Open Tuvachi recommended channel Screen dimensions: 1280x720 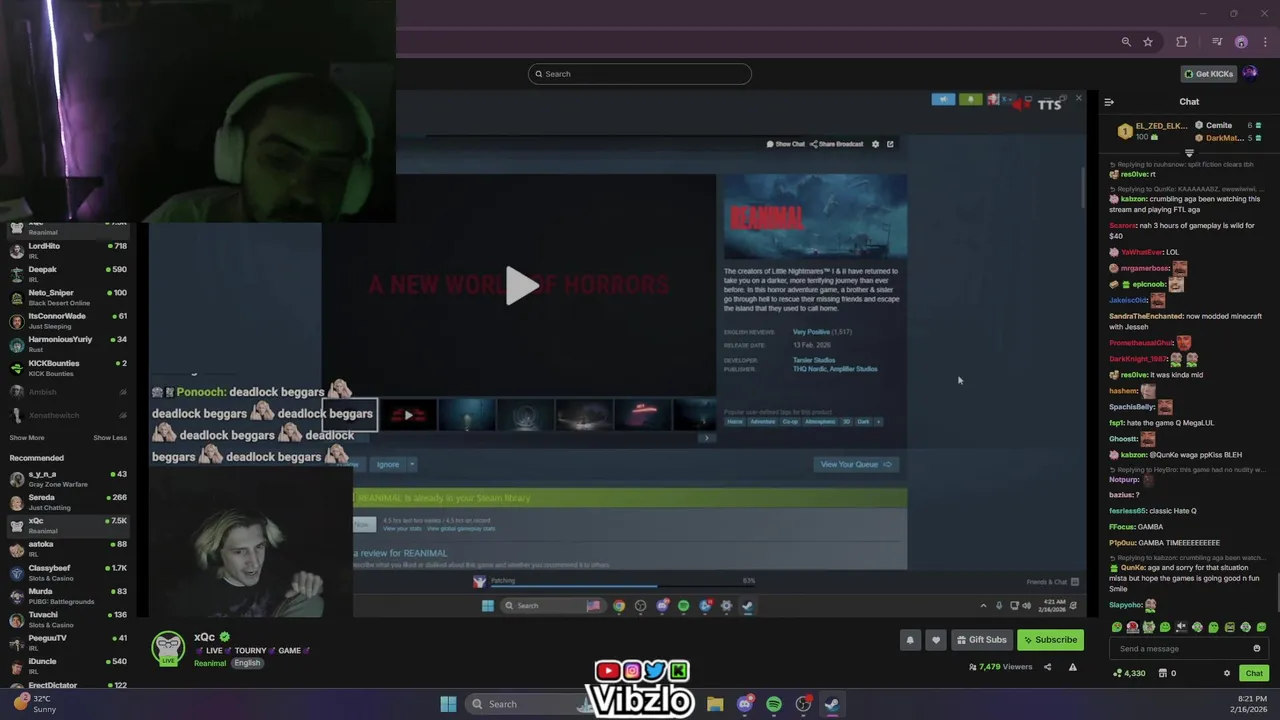(68, 619)
